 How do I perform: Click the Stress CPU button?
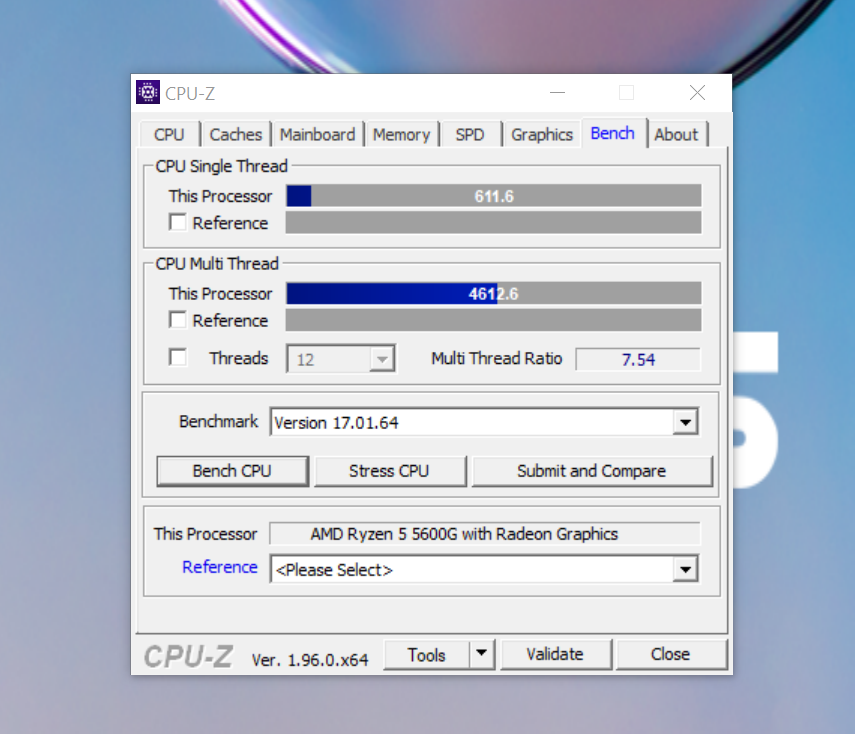[389, 471]
